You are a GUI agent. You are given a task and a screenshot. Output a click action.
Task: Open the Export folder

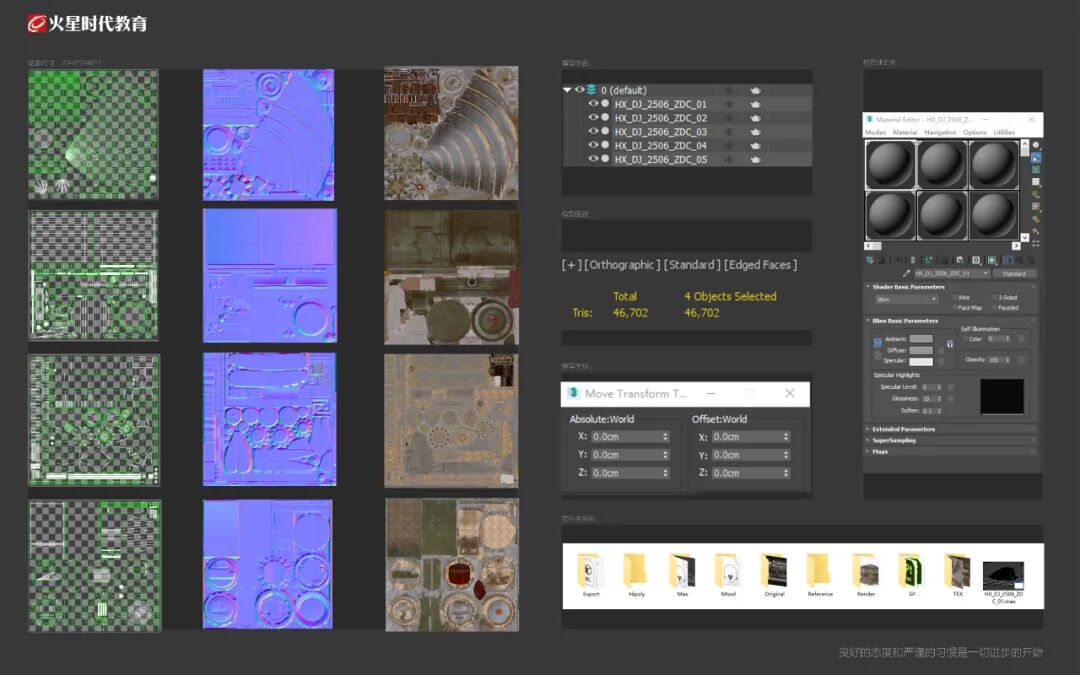click(591, 574)
